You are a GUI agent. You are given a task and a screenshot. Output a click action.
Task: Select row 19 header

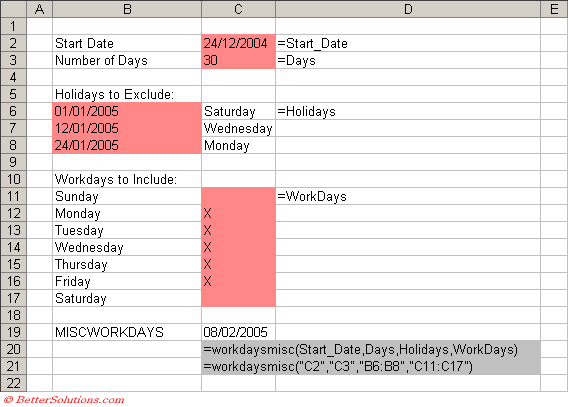click(13, 332)
